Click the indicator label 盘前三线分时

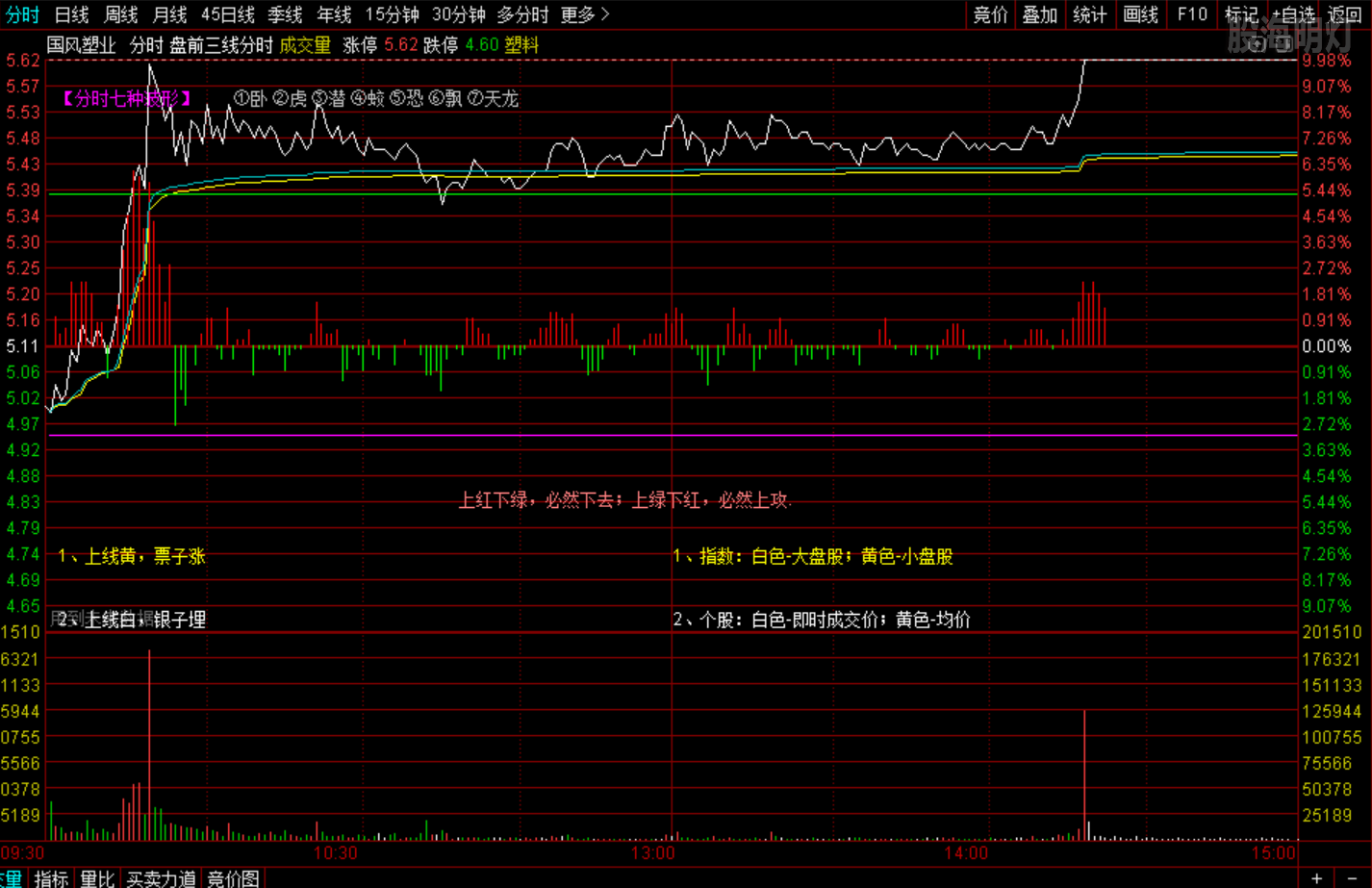(x=221, y=45)
